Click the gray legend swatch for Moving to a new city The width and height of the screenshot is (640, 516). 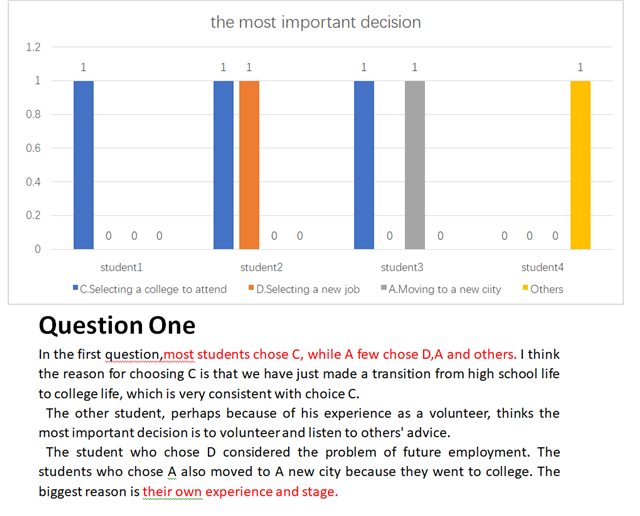click(x=384, y=288)
